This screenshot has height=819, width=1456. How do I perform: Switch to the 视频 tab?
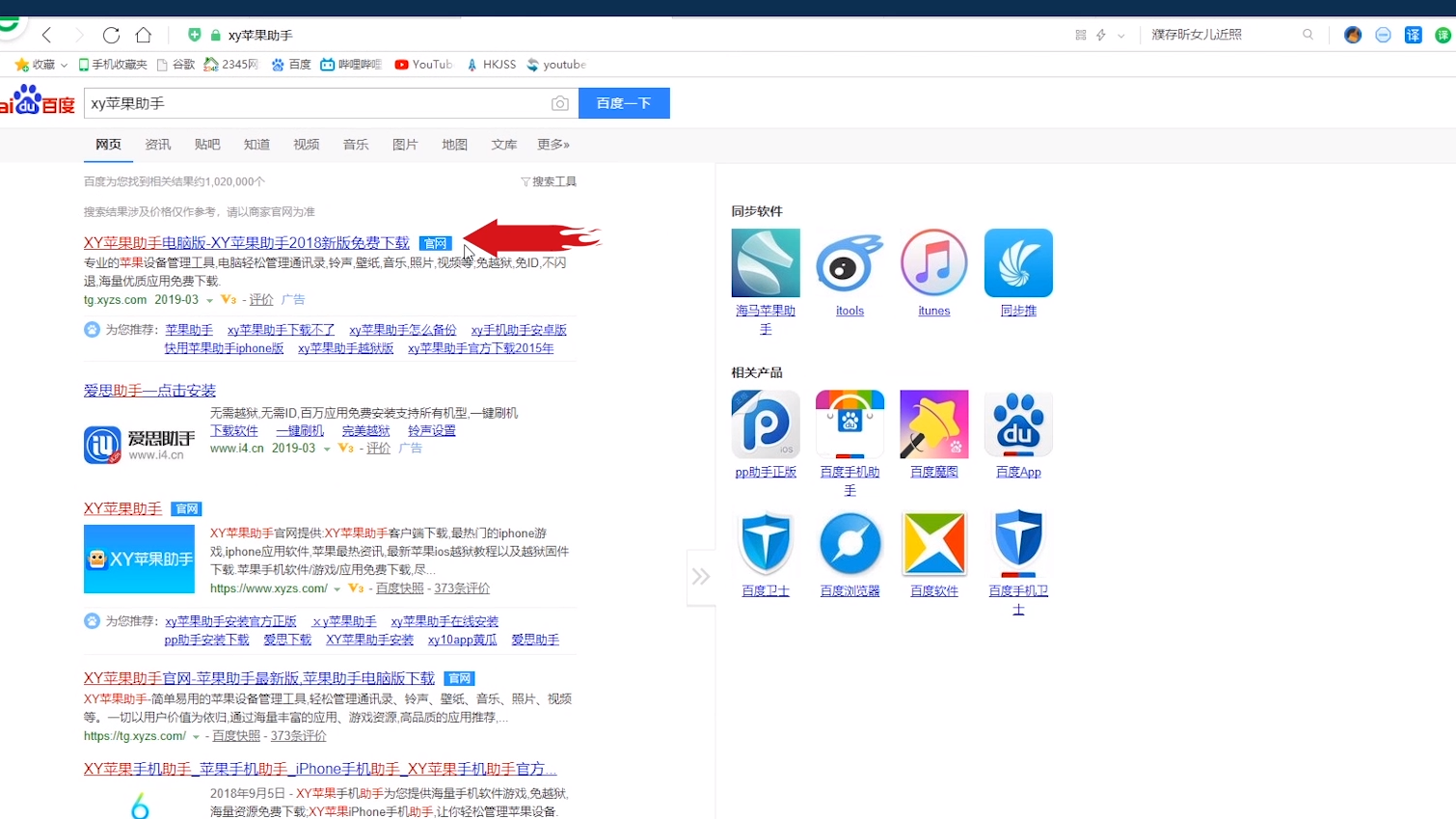click(306, 144)
